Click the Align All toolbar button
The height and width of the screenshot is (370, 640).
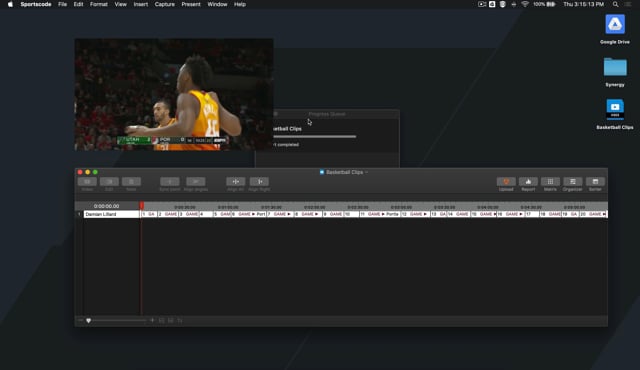236,182
